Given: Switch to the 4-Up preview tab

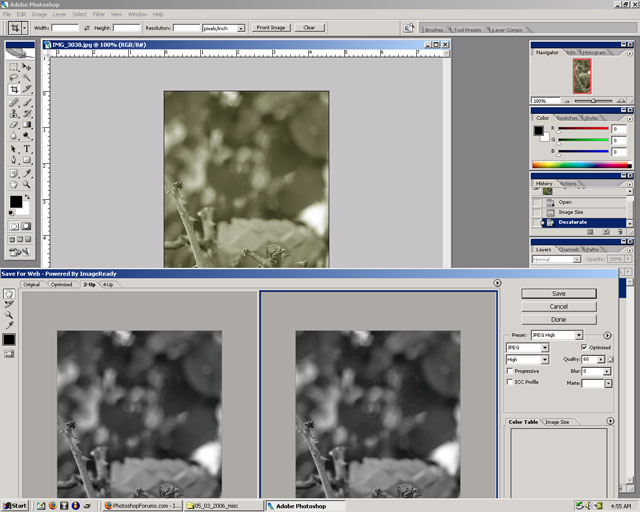Looking at the screenshot, I should click(106, 284).
